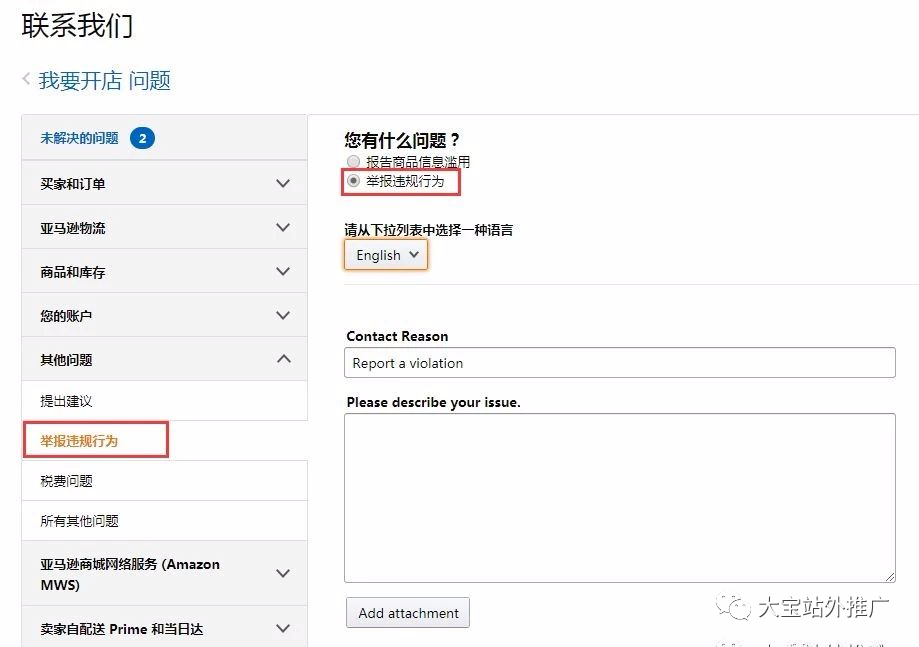Expand the 商品和库存 section

tap(283, 272)
